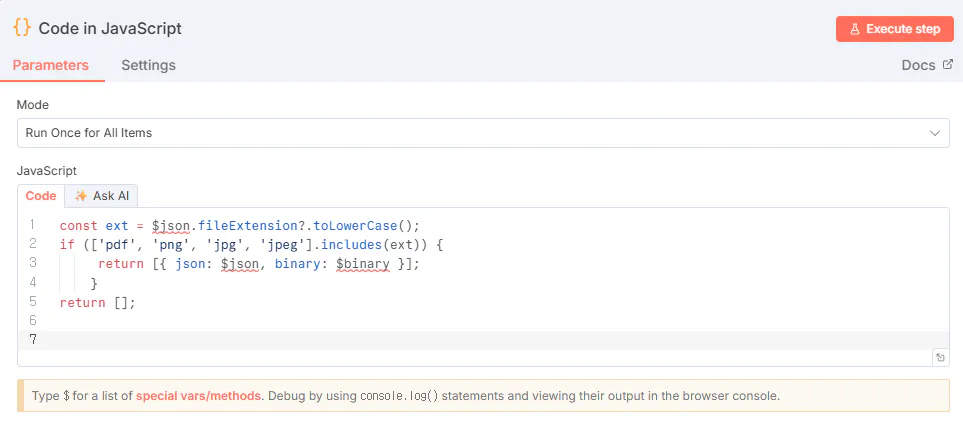963x426 pixels.
Task: Click the 'Code in JavaScript' node title
Action: click(110, 28)
